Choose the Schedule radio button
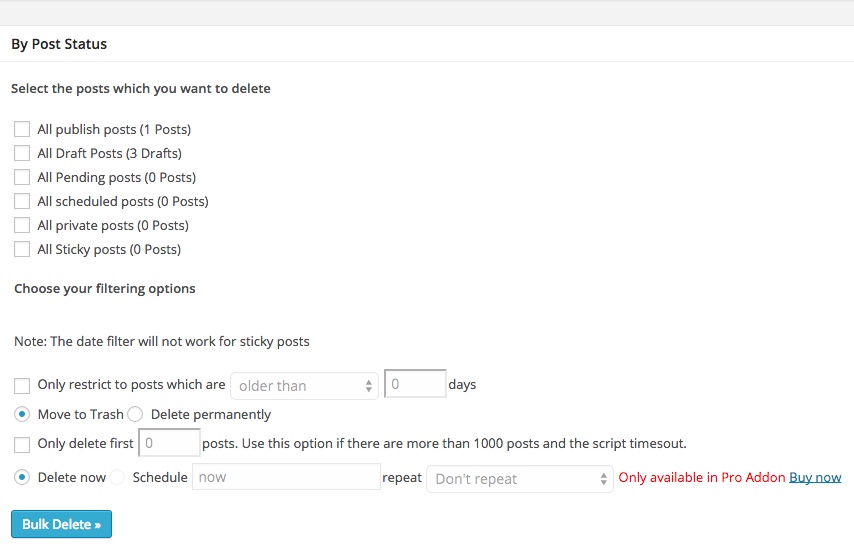Image resolution: width=854 pixels, height=549 pixels. coord(117,478)
